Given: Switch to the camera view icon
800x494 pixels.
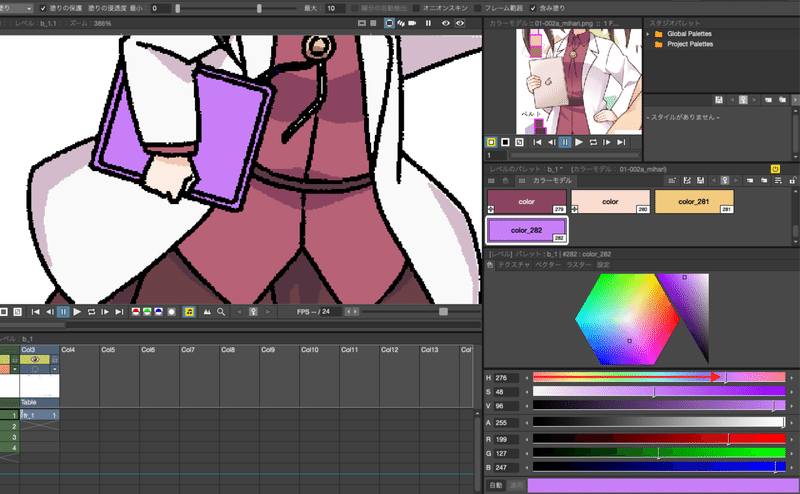Looking at the screenshot, I should (x=412, y=23).
